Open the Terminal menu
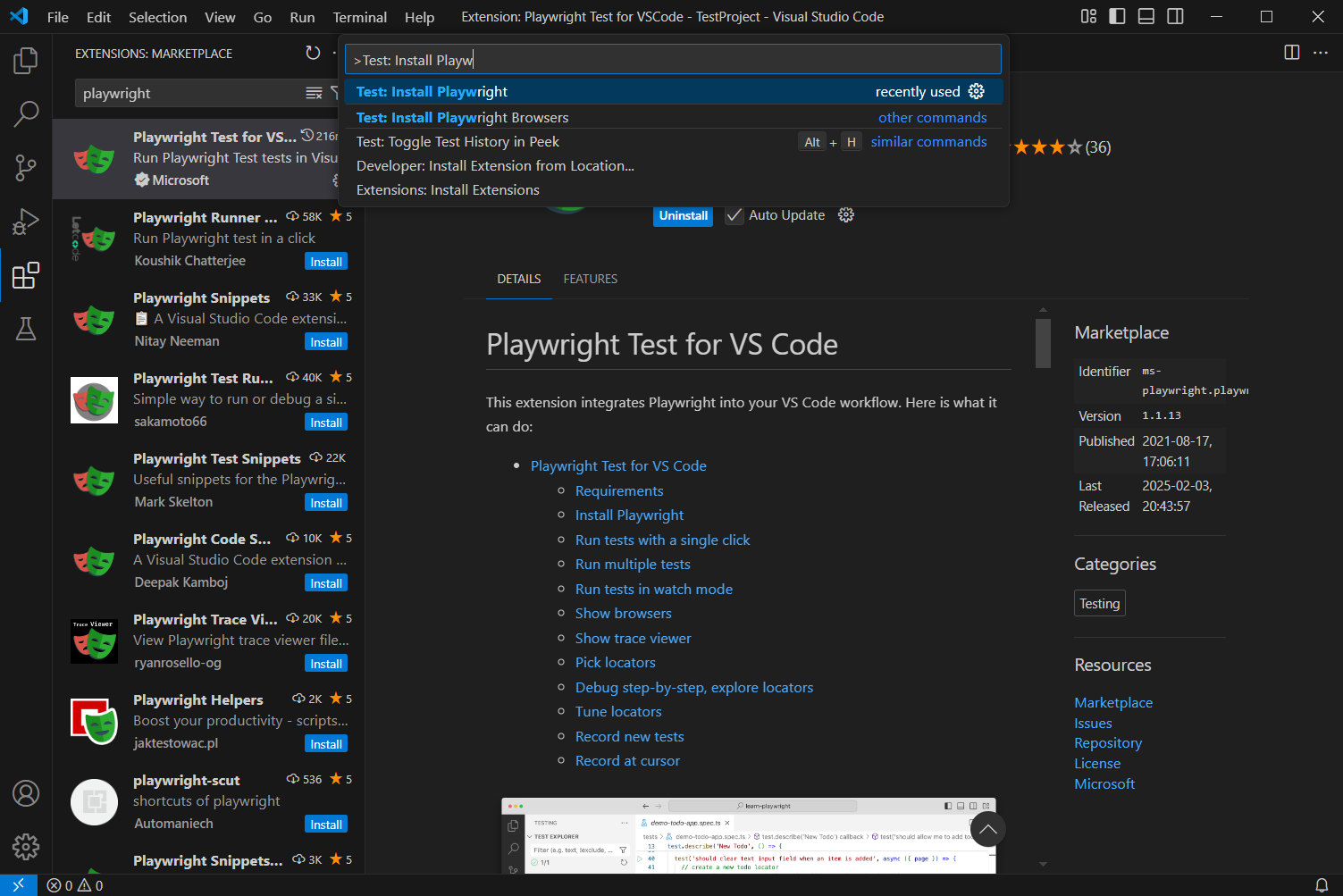The width and height of the screenshot is (1343, 896). point(359,16)
